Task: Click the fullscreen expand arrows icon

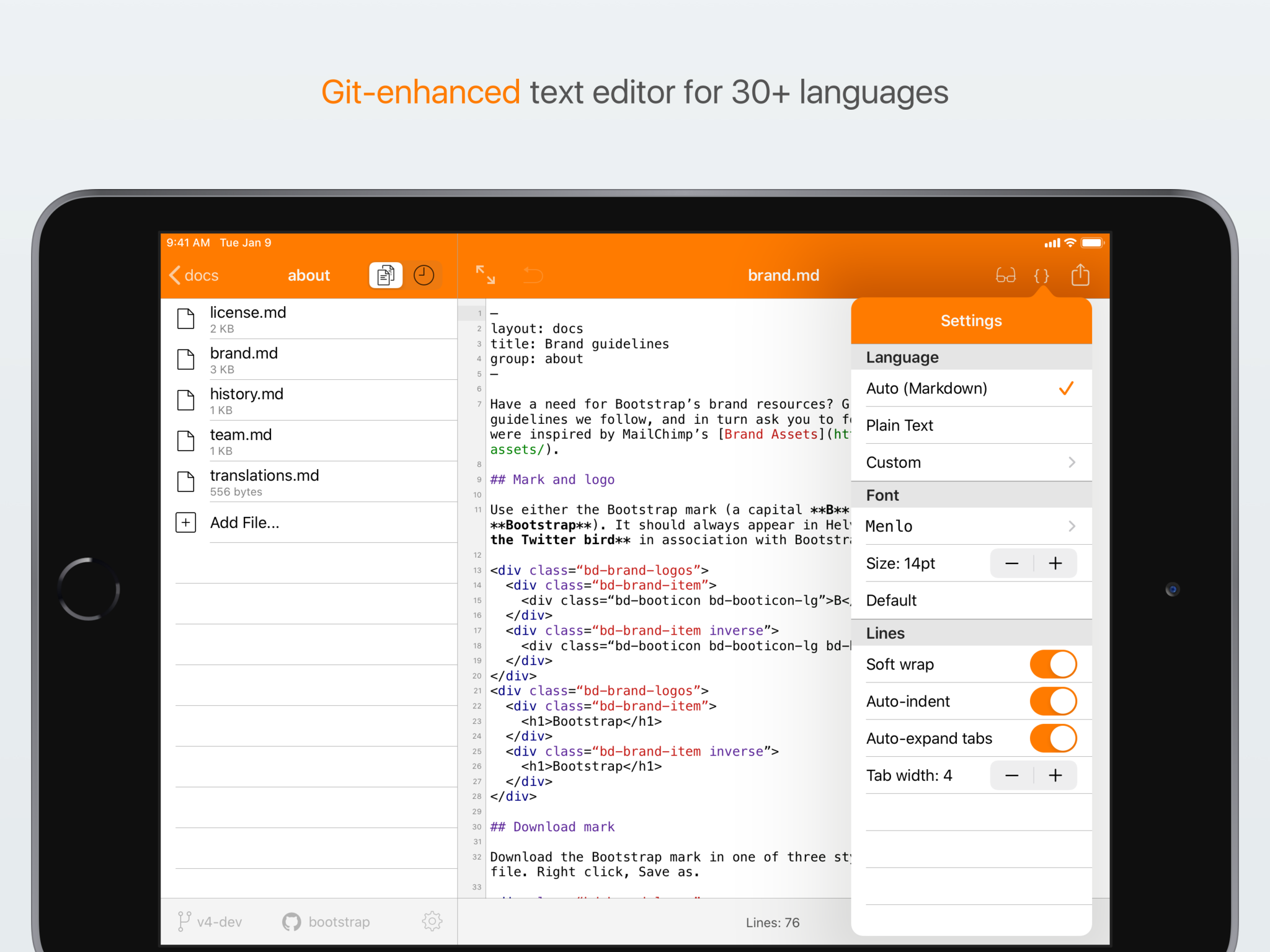Action: tap(485, 275)
